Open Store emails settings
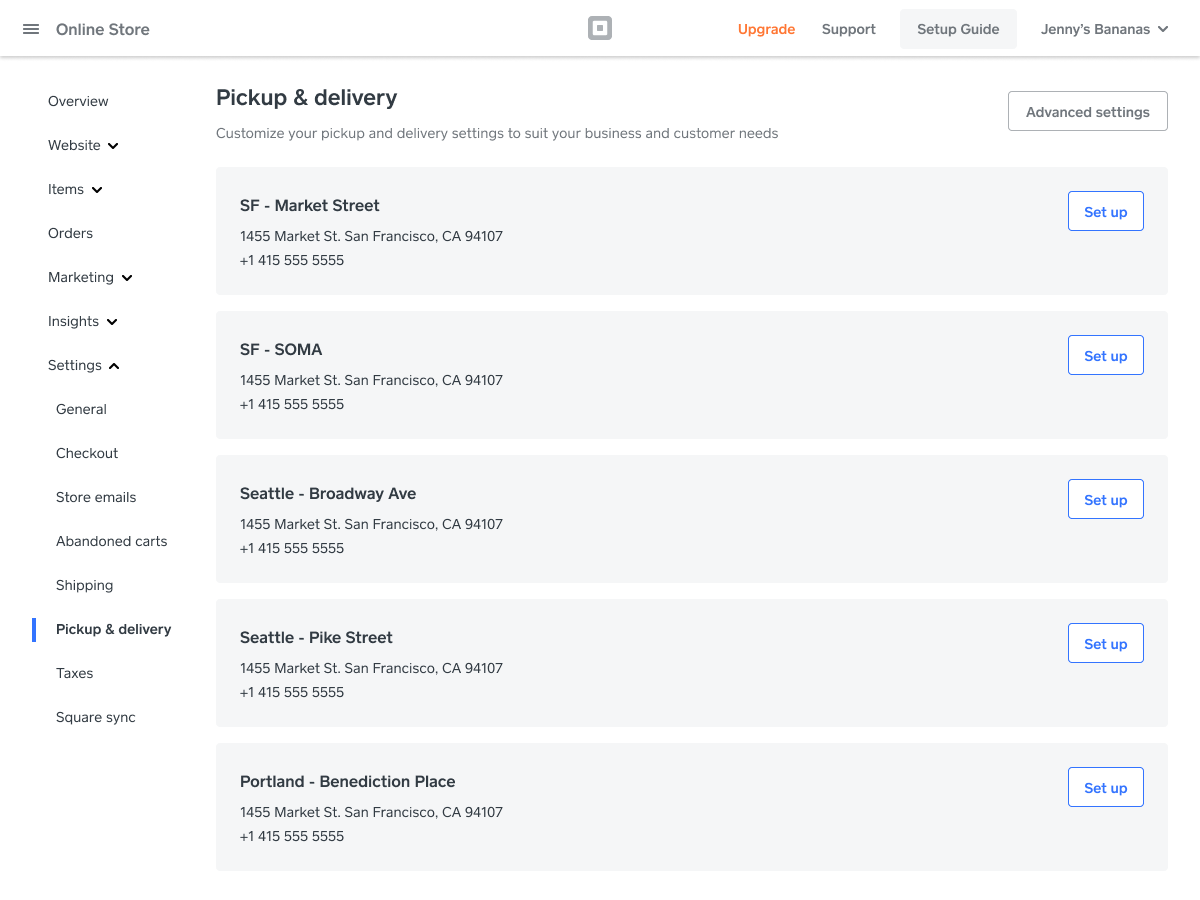The width and height of the screenshot is (1200, 900). point(96,497)
